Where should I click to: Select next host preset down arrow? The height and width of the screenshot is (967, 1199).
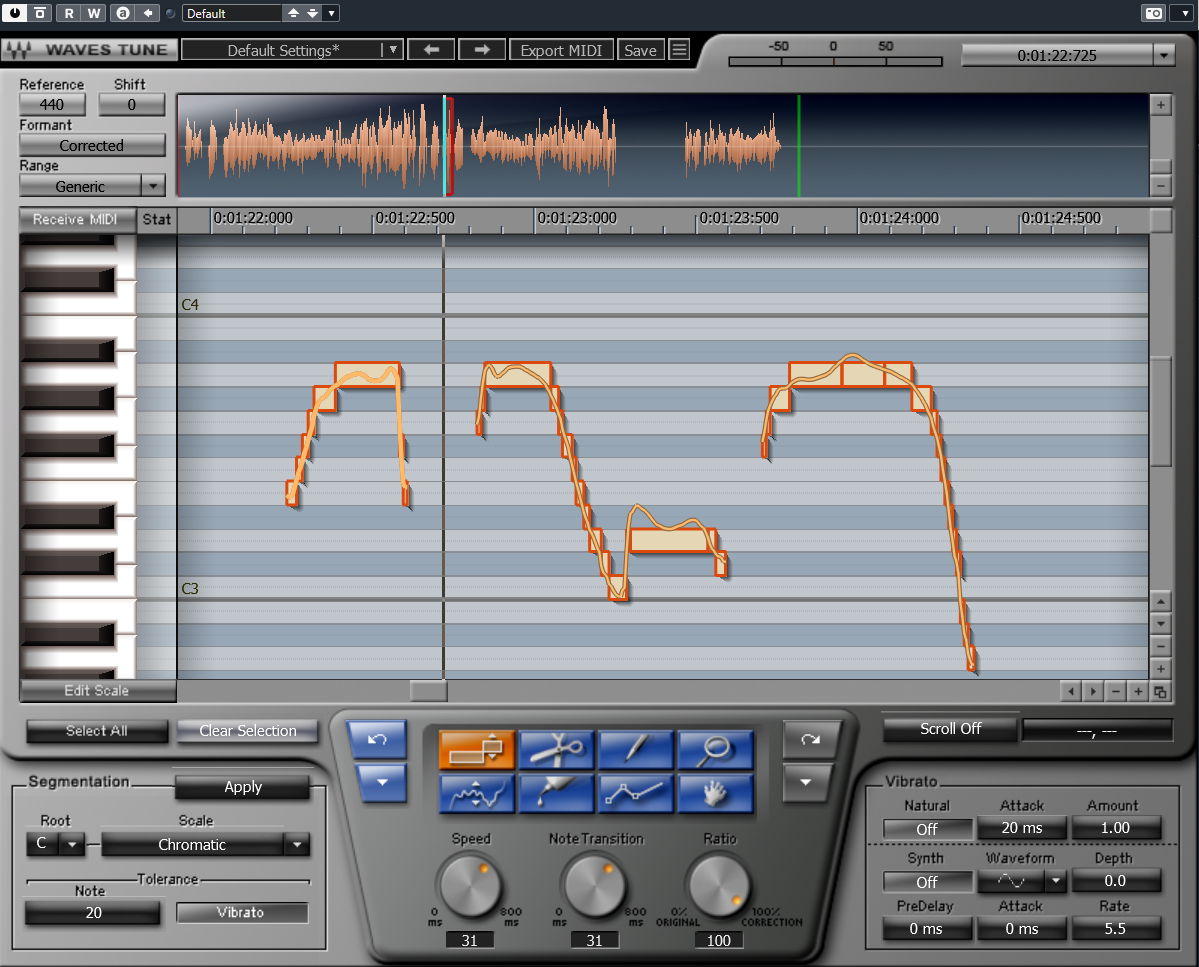(x=312, y=13)
